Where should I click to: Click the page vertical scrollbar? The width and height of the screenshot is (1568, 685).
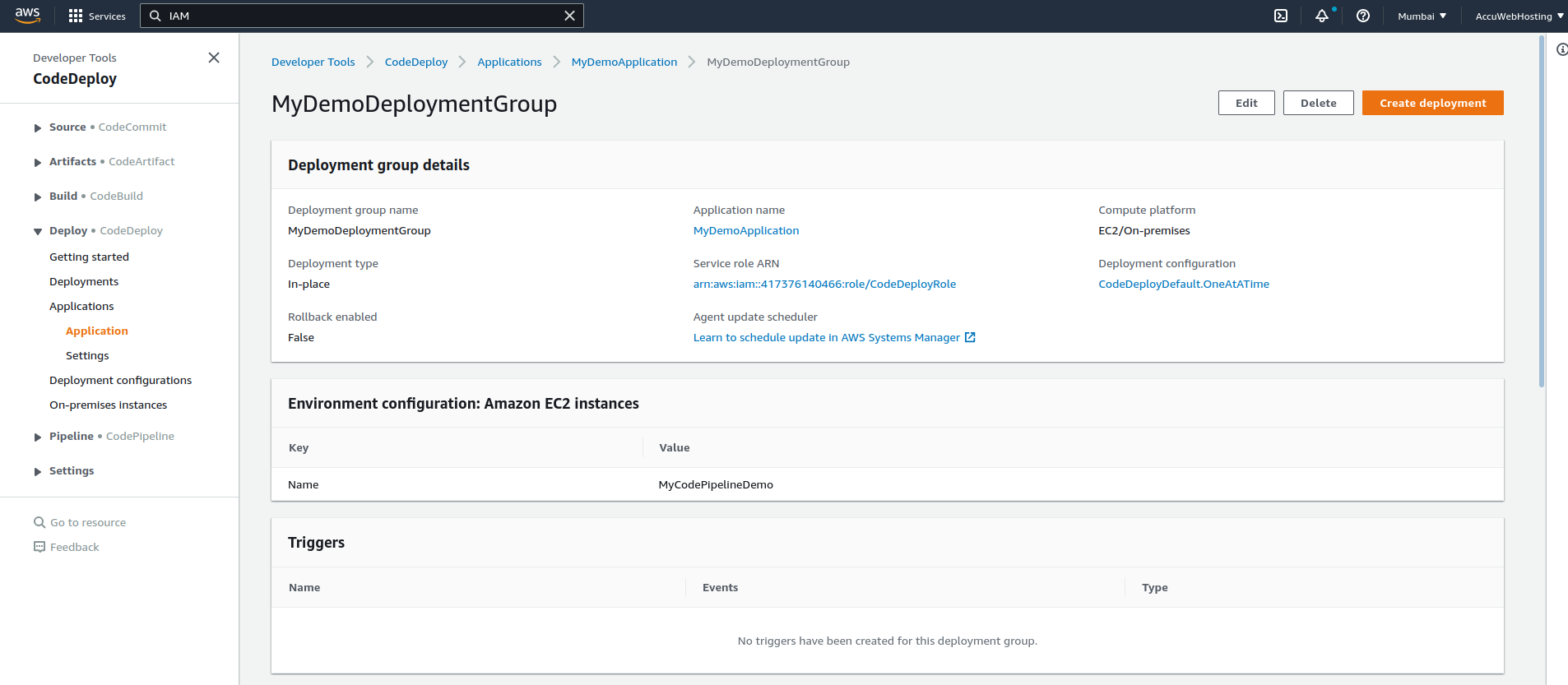[1542, 211]
